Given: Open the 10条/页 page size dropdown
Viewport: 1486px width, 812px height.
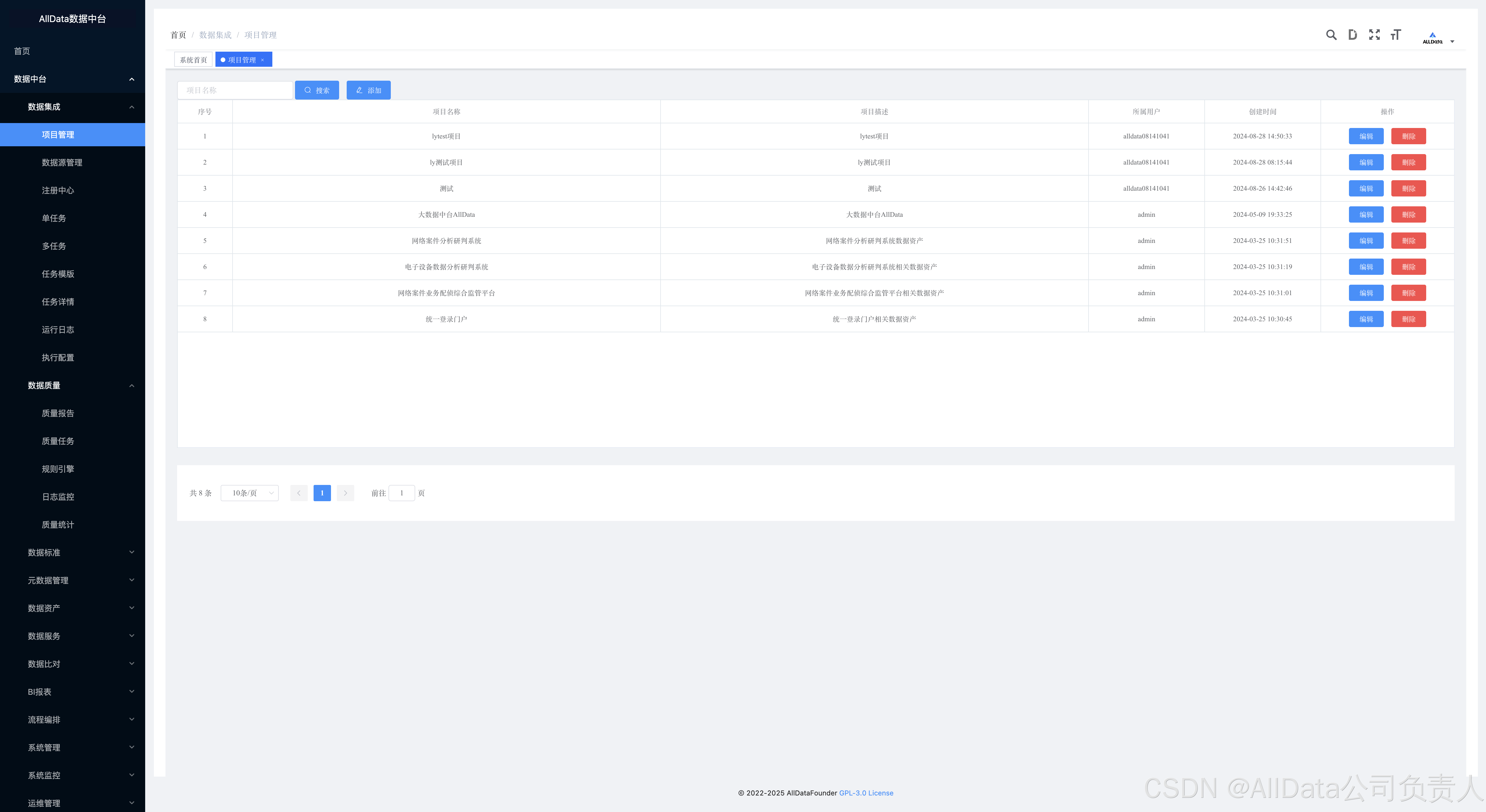Looking at the screenshot, I should [x=249, y=493].
